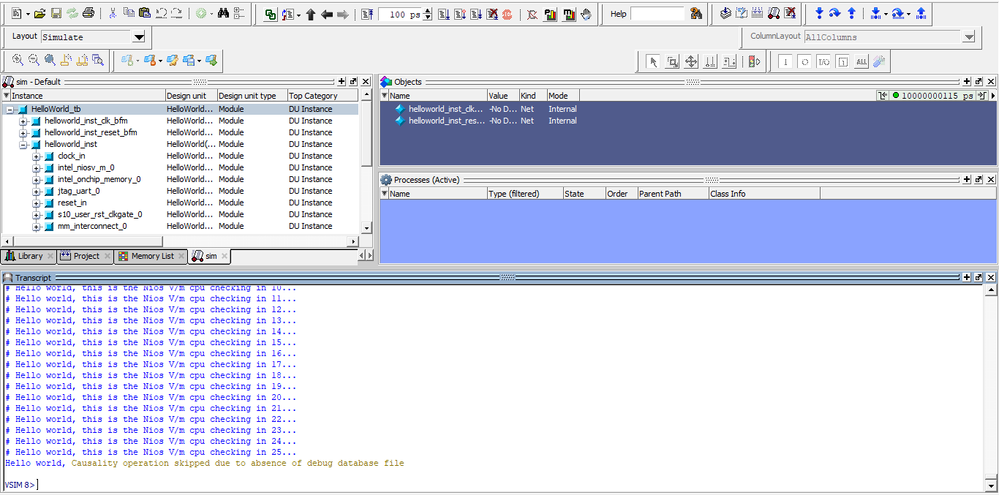Click the Parent Path column header
This screenshot has width=999, height=495.
pyautogui.click(x=673, y=194)
